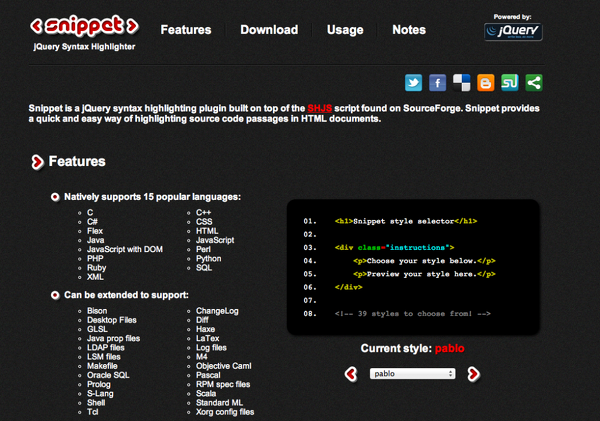This screenshot has height=421, width=600.
Task: Select the Perl list item
Action: [203, 250]
